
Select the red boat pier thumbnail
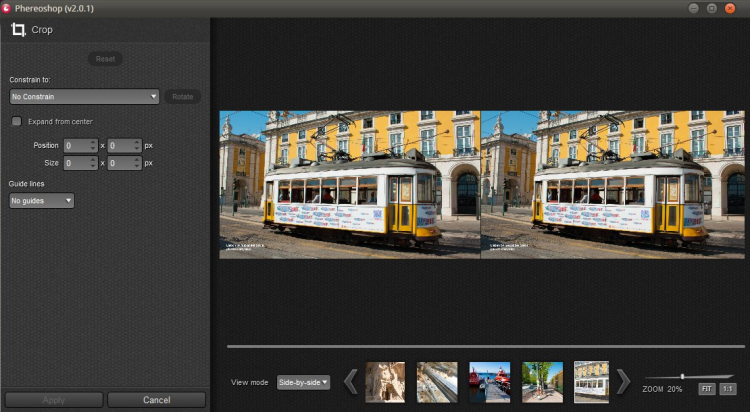tap(490, 382)
